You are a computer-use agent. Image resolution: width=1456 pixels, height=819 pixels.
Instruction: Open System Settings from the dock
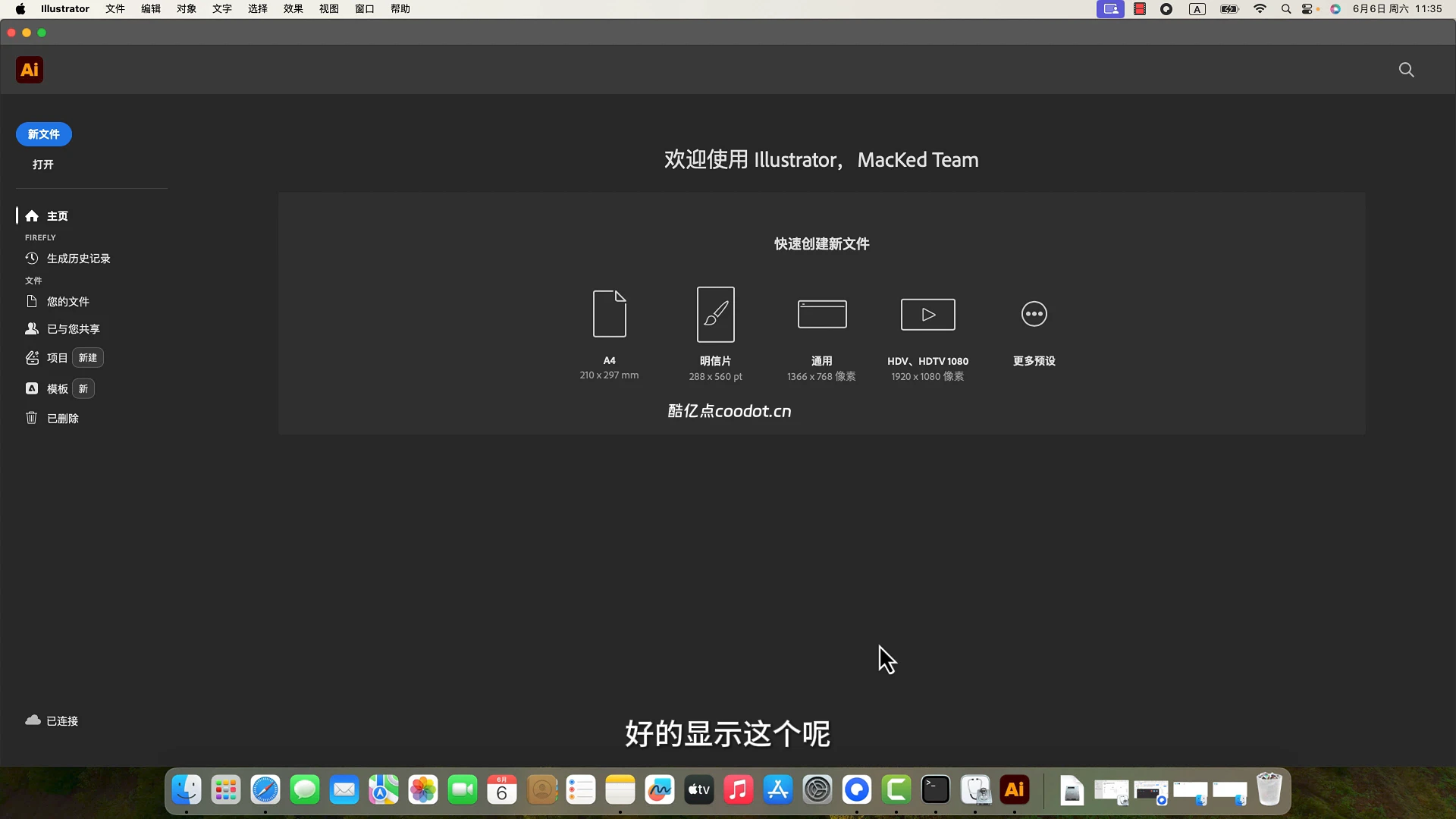tap(817, 790)
